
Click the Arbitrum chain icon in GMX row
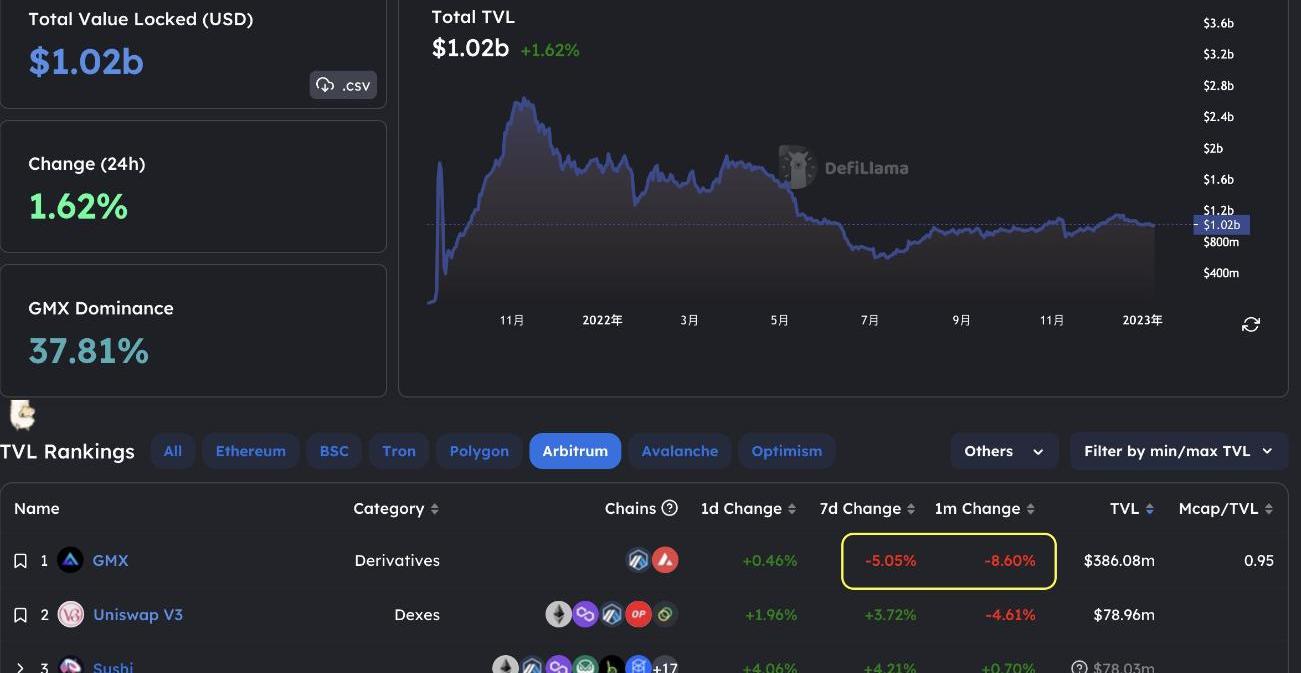point(639,560)
